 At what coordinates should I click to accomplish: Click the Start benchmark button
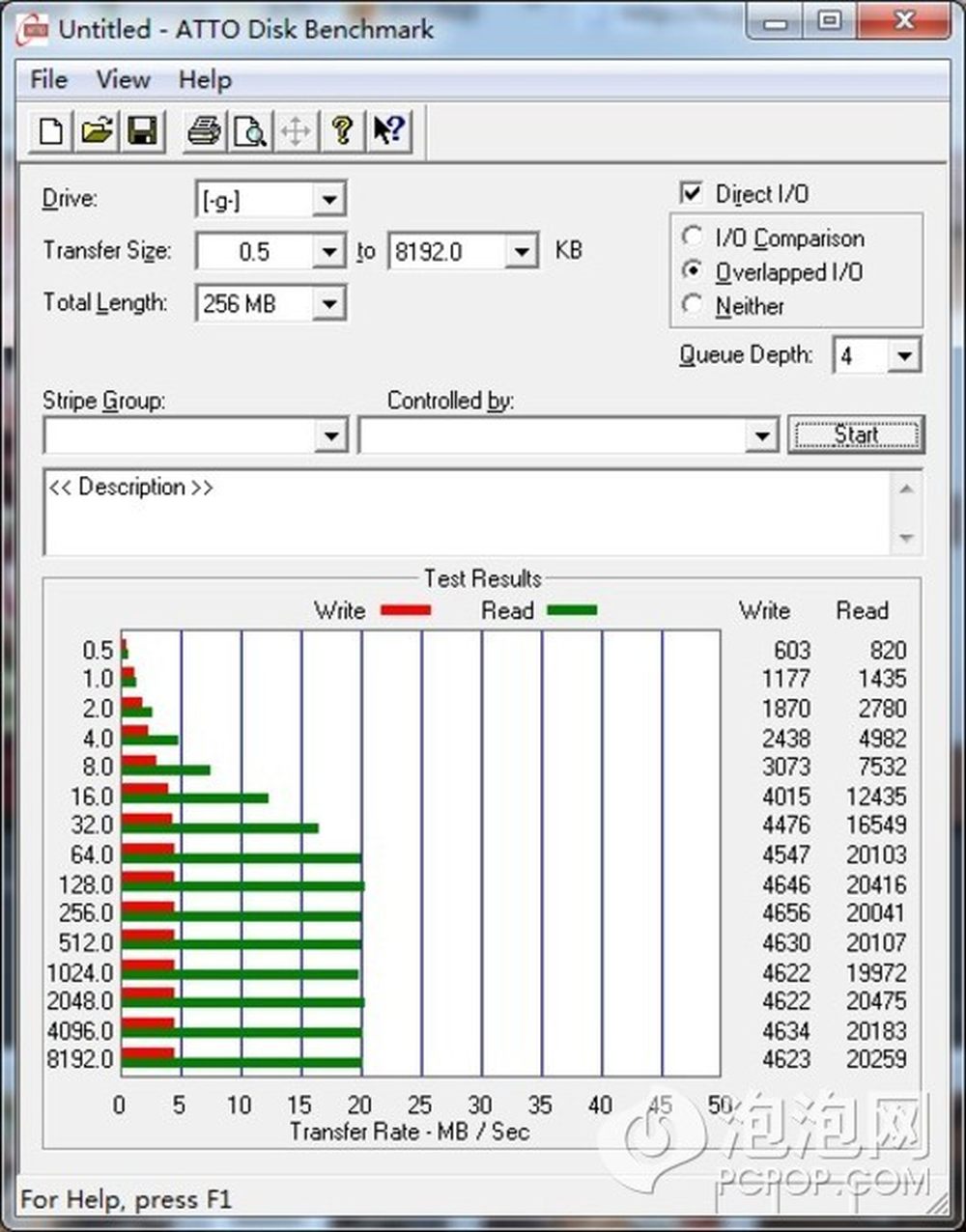856,434
